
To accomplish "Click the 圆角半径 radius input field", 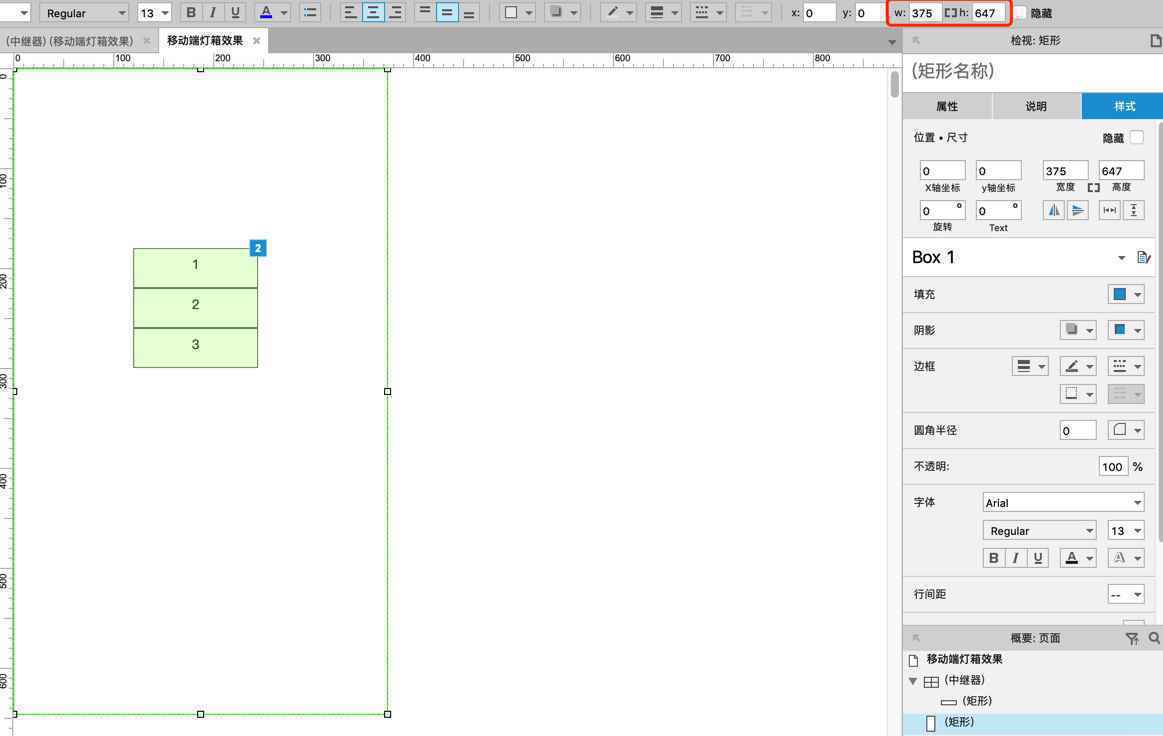I will coord(1078,430).
